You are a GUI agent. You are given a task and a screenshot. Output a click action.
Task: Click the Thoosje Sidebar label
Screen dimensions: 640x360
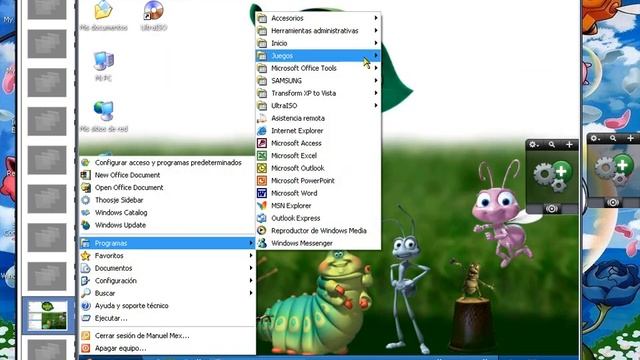(x=119, y=200)
